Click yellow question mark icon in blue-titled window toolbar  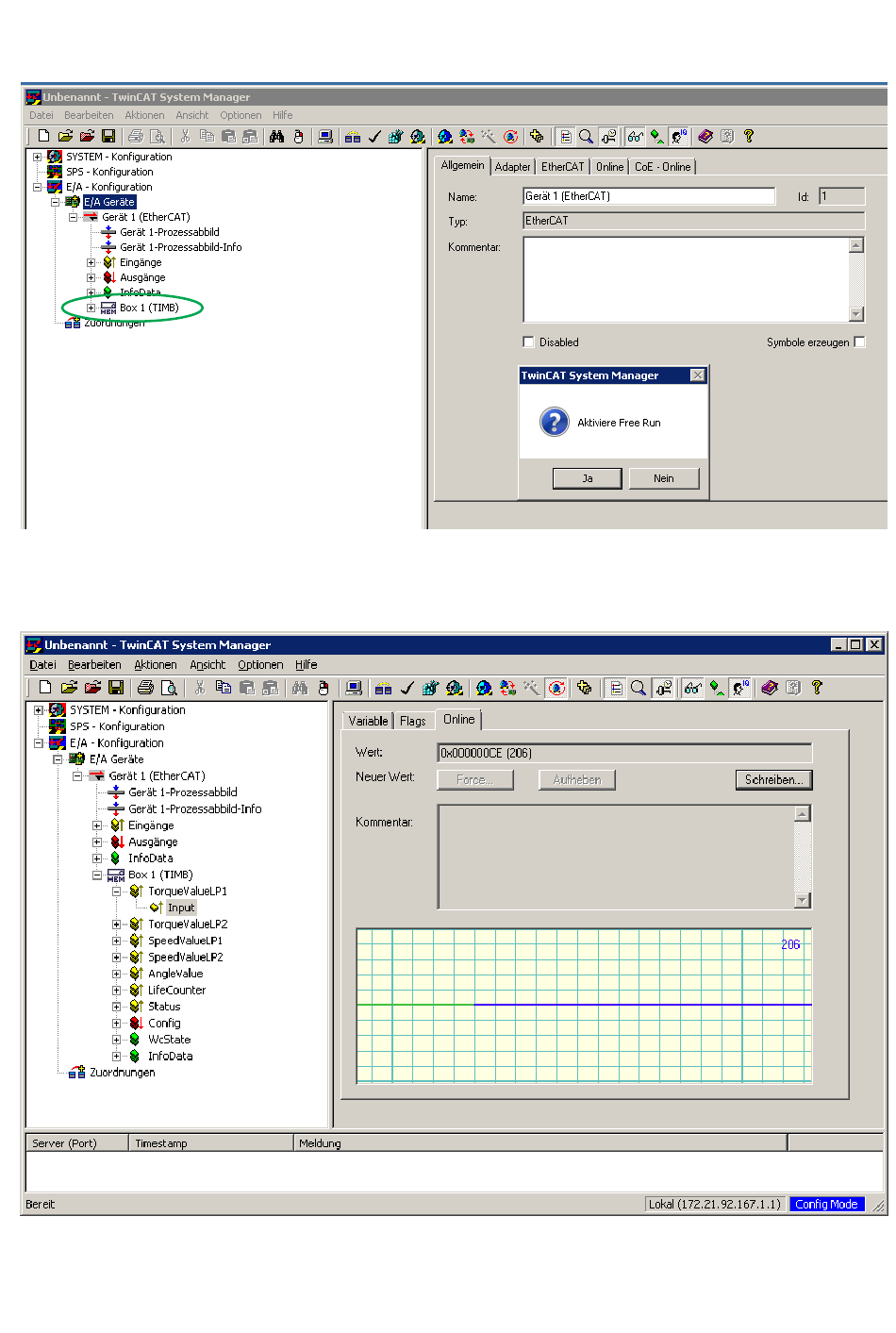click(x=817, y=688)
